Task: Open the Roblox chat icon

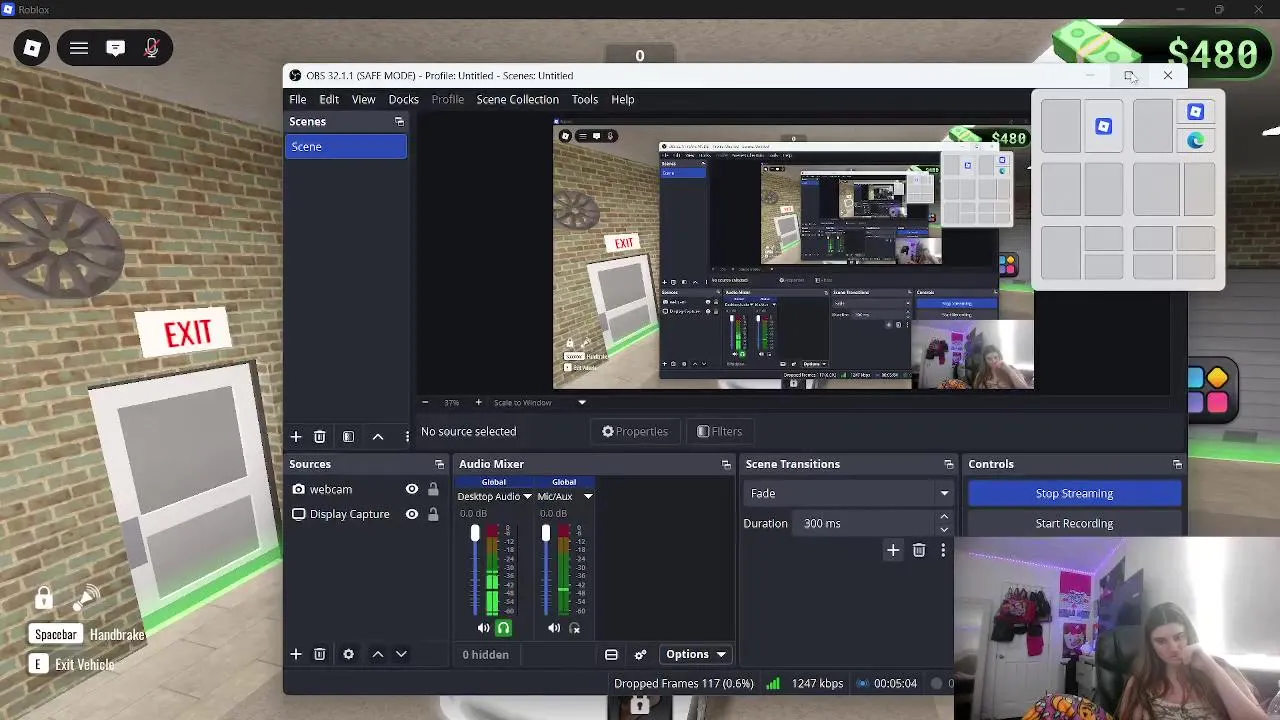Action: click(115, 48)
